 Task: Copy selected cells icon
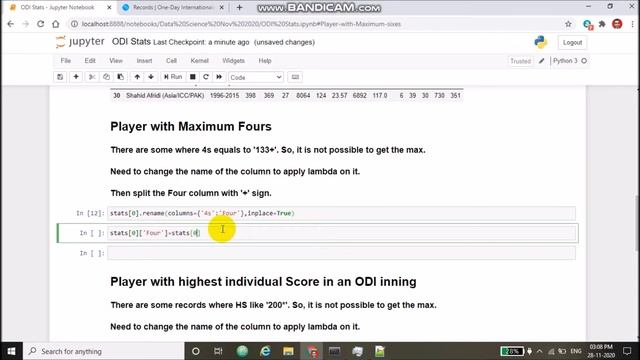(106, 77)
